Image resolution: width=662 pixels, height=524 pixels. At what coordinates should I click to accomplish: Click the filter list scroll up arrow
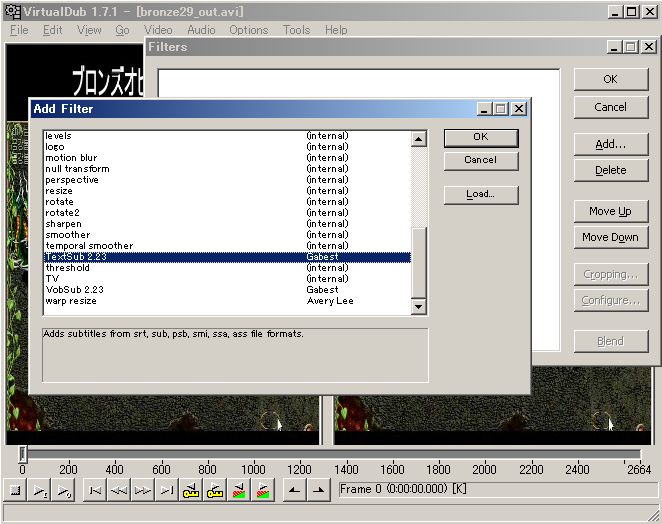pos(418,139)
